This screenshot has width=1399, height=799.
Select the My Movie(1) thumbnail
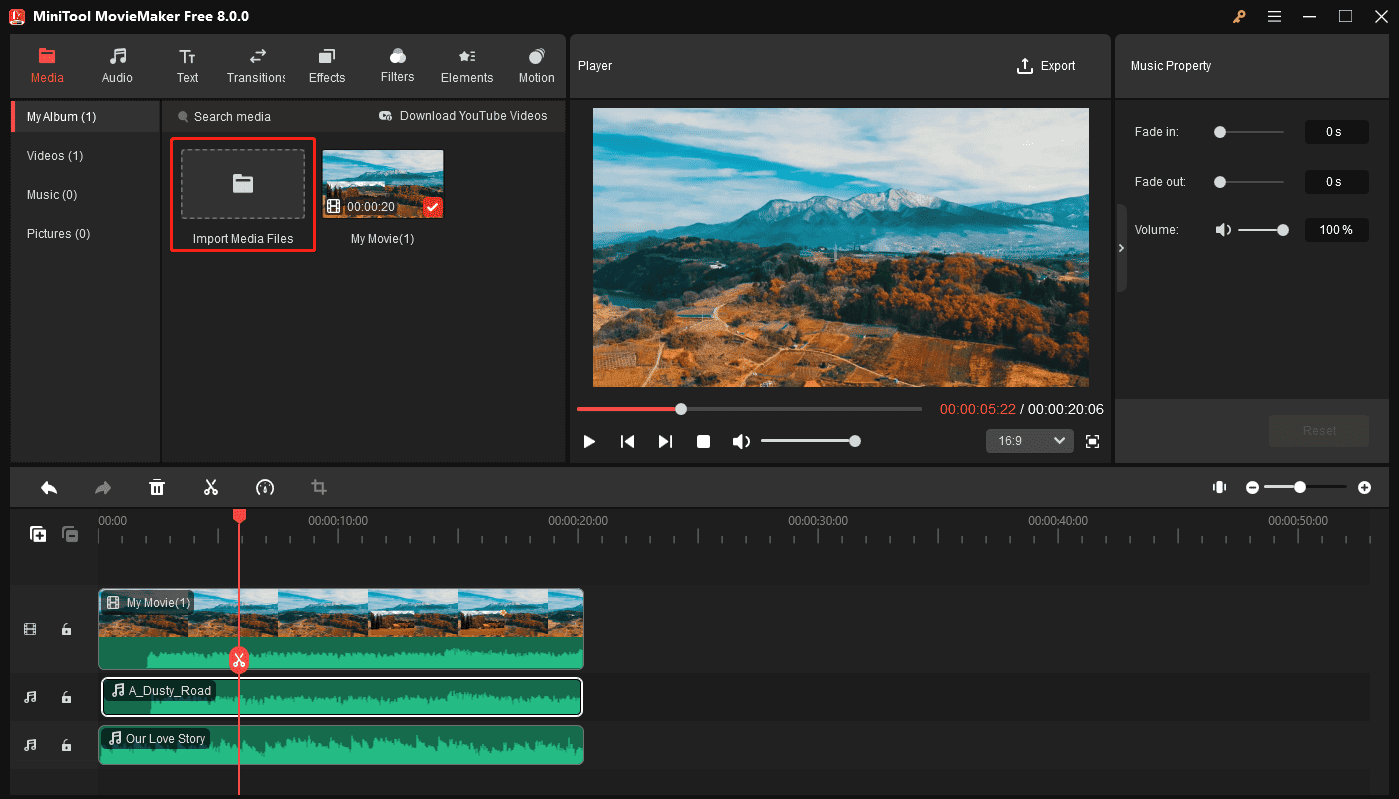(383, 184)
